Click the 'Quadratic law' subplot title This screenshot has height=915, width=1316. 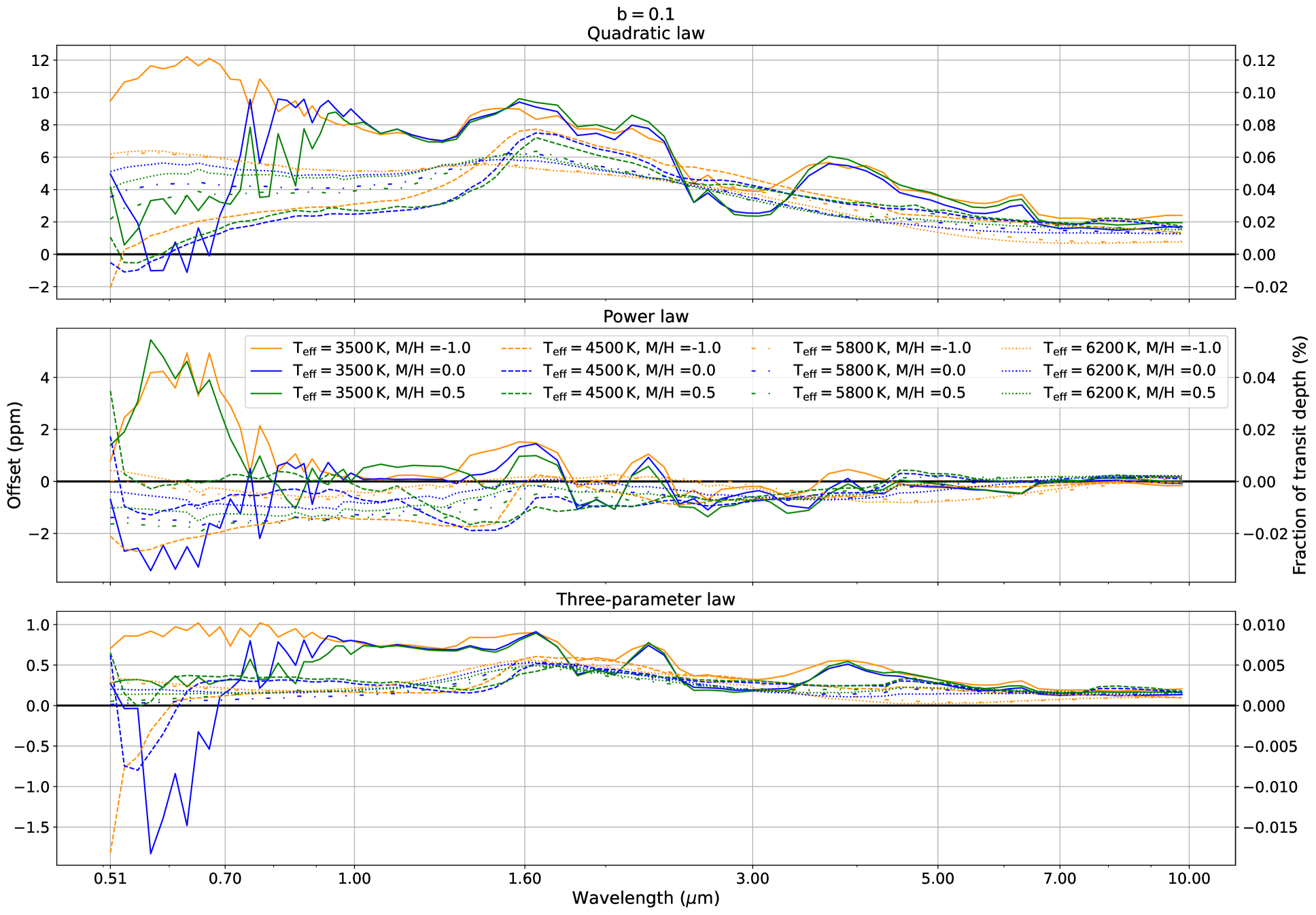[645, 33]
